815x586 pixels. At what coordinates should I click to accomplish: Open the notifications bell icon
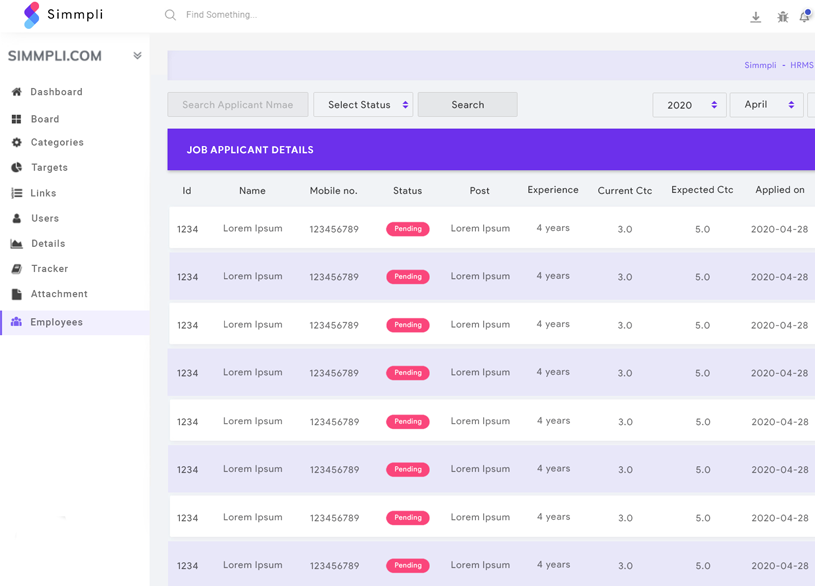[805, 17]
